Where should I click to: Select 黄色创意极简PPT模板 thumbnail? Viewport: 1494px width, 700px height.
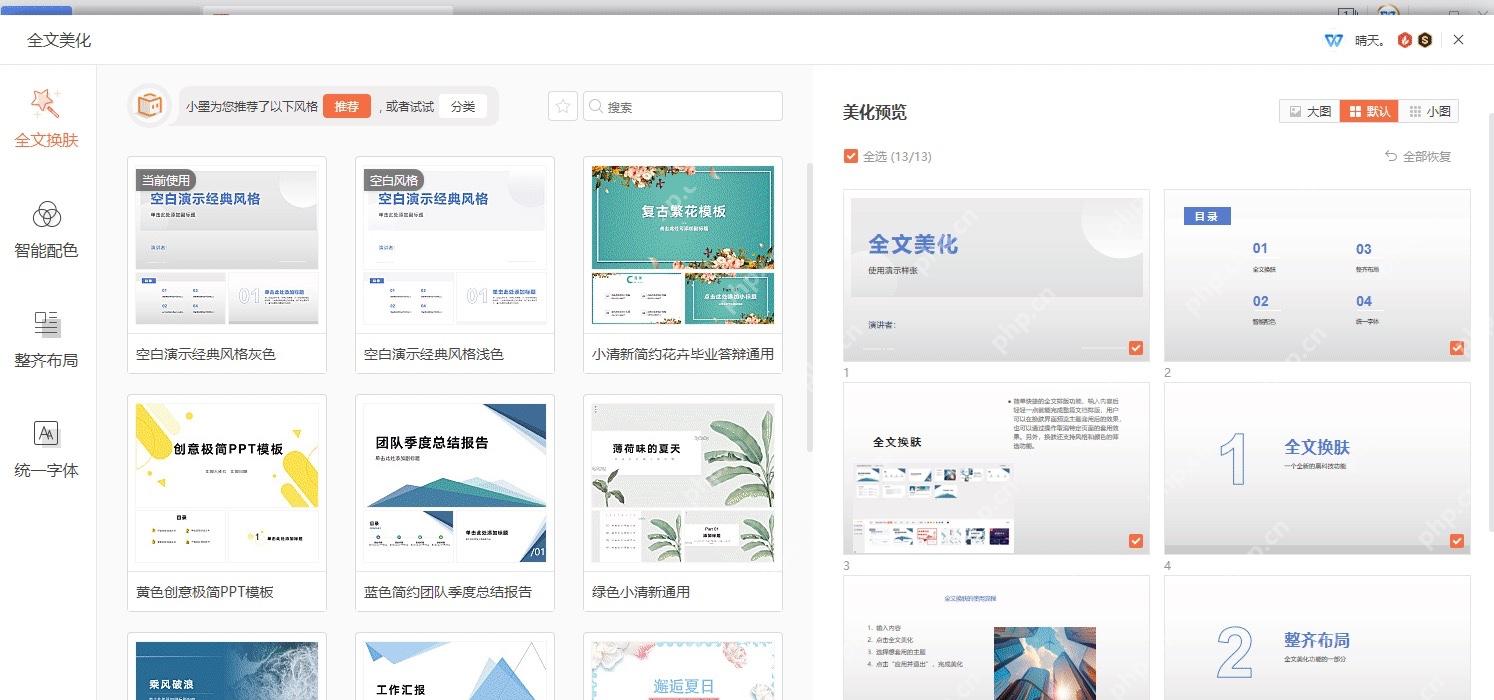(x=227, y=483)
